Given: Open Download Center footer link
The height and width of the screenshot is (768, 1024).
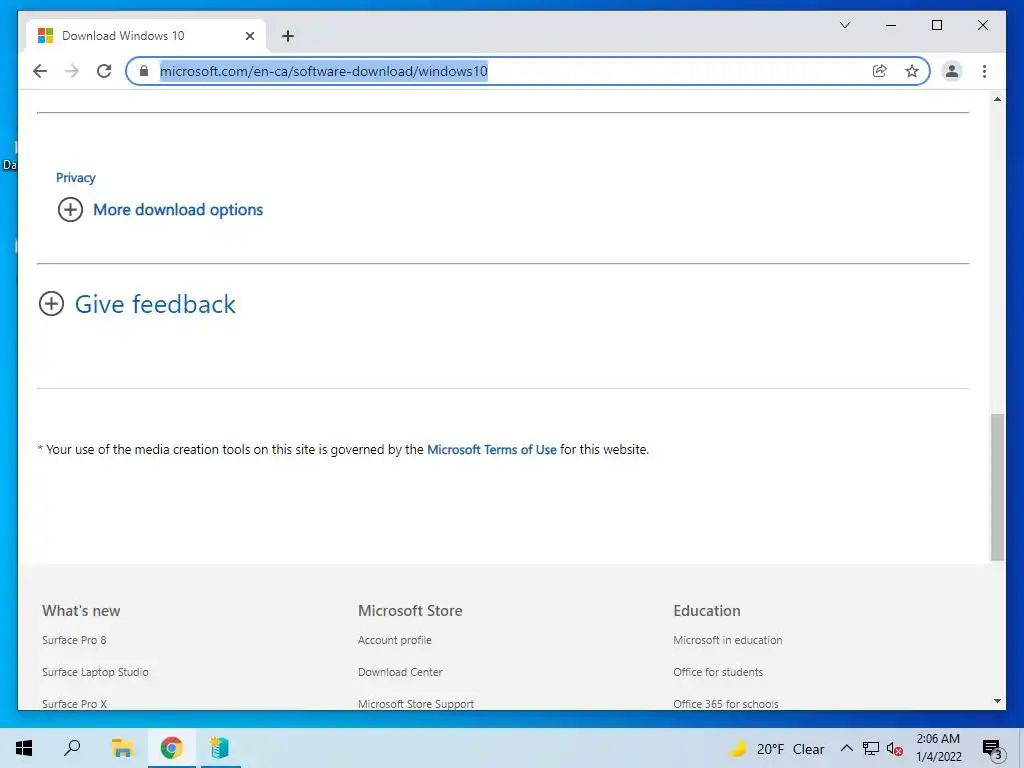Looking at the screenshot, I should point(400,672).
